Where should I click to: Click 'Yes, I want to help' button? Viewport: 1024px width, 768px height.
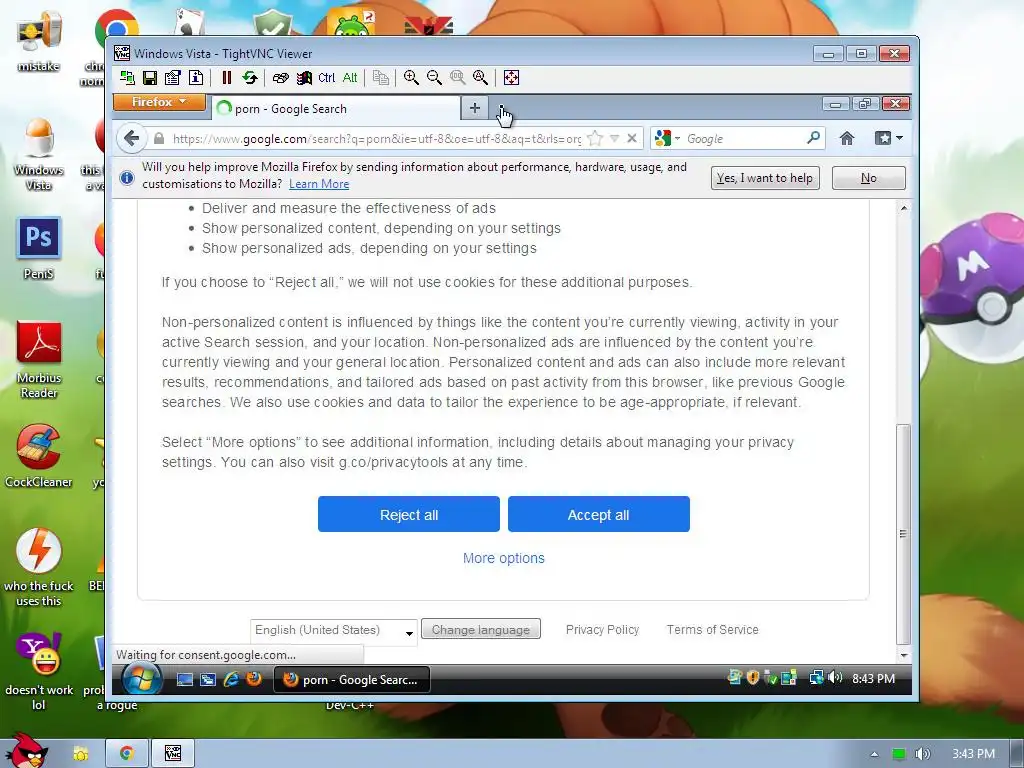point(765,178)
